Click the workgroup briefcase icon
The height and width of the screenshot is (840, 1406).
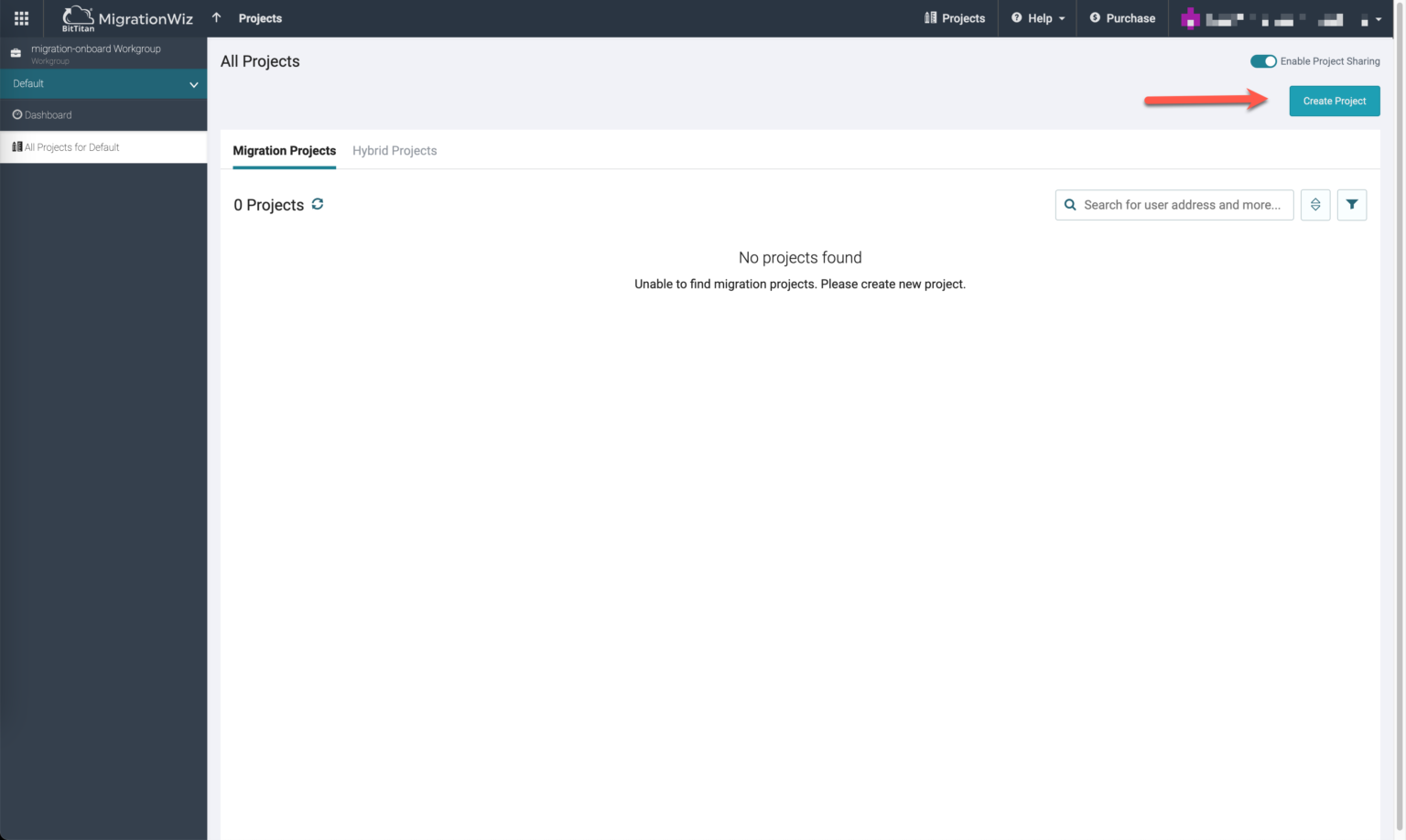(x=16, y=53)
